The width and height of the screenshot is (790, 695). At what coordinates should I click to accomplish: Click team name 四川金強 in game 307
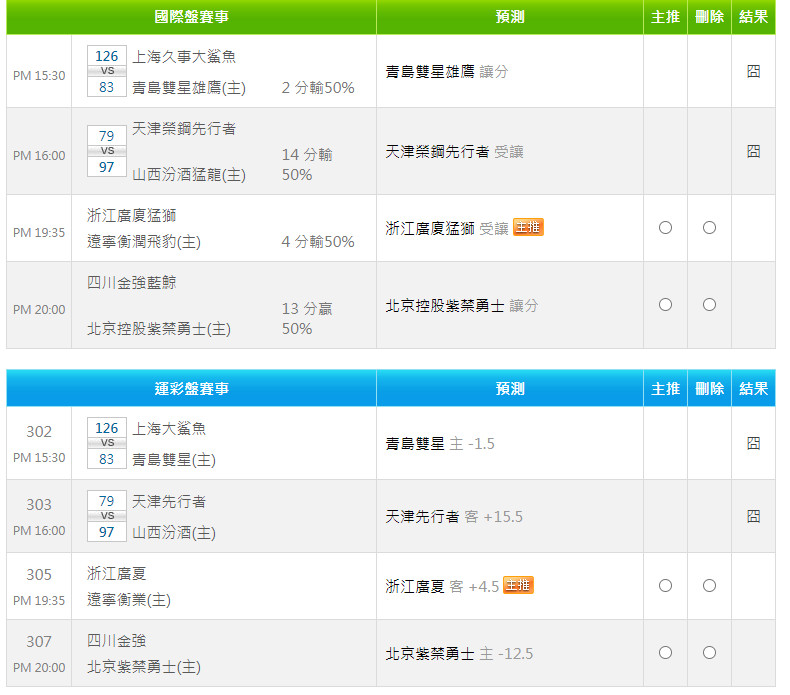[x=116, y=641]
